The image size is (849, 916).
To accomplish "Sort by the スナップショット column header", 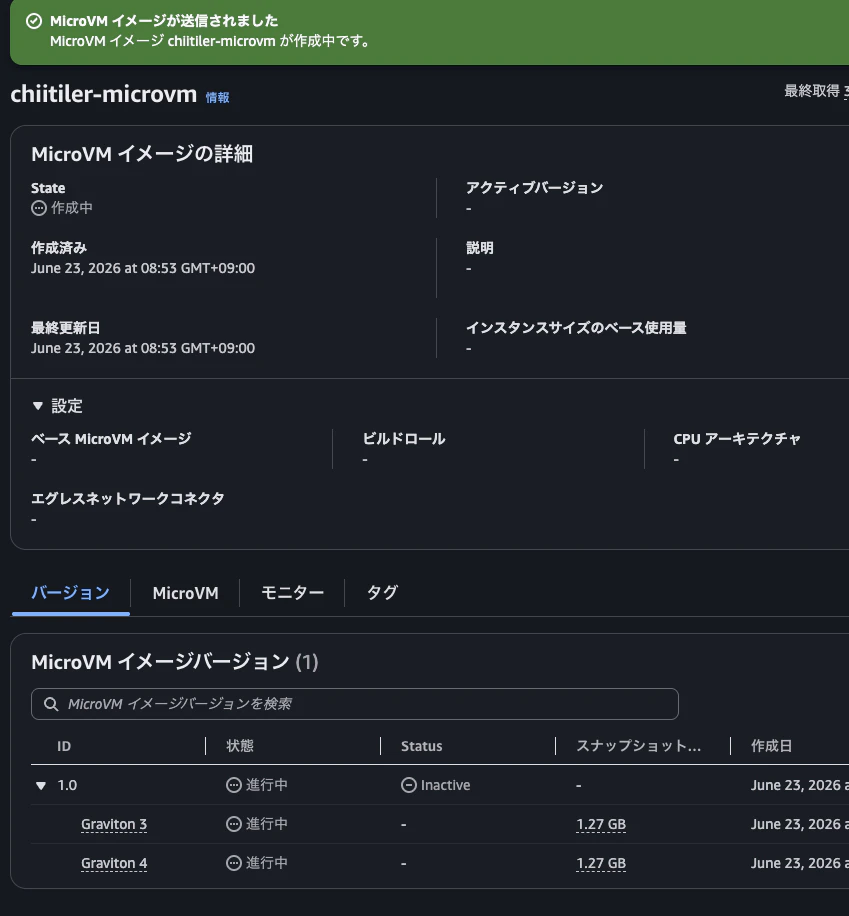I will 638,746.
